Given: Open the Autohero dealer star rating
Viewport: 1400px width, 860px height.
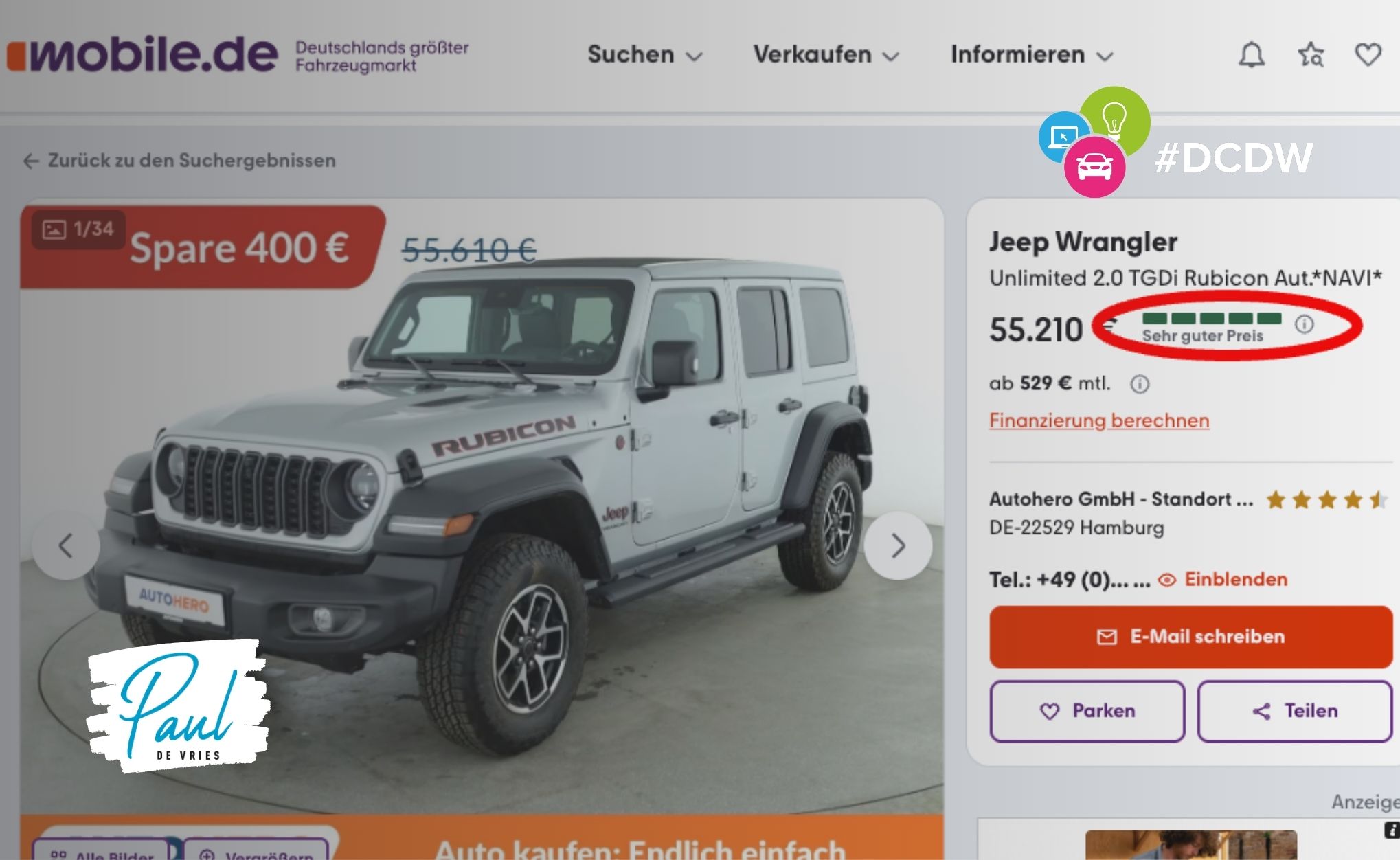Looking at the screenshot, I should [x=1327, y=499].
